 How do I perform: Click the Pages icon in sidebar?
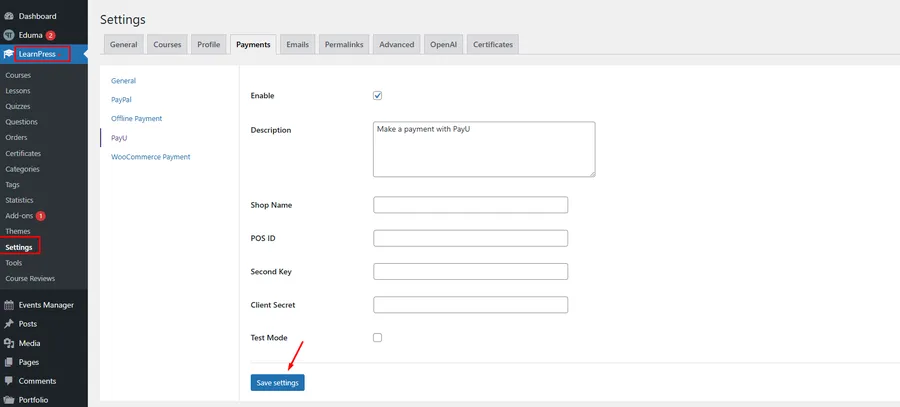point(9,362)
